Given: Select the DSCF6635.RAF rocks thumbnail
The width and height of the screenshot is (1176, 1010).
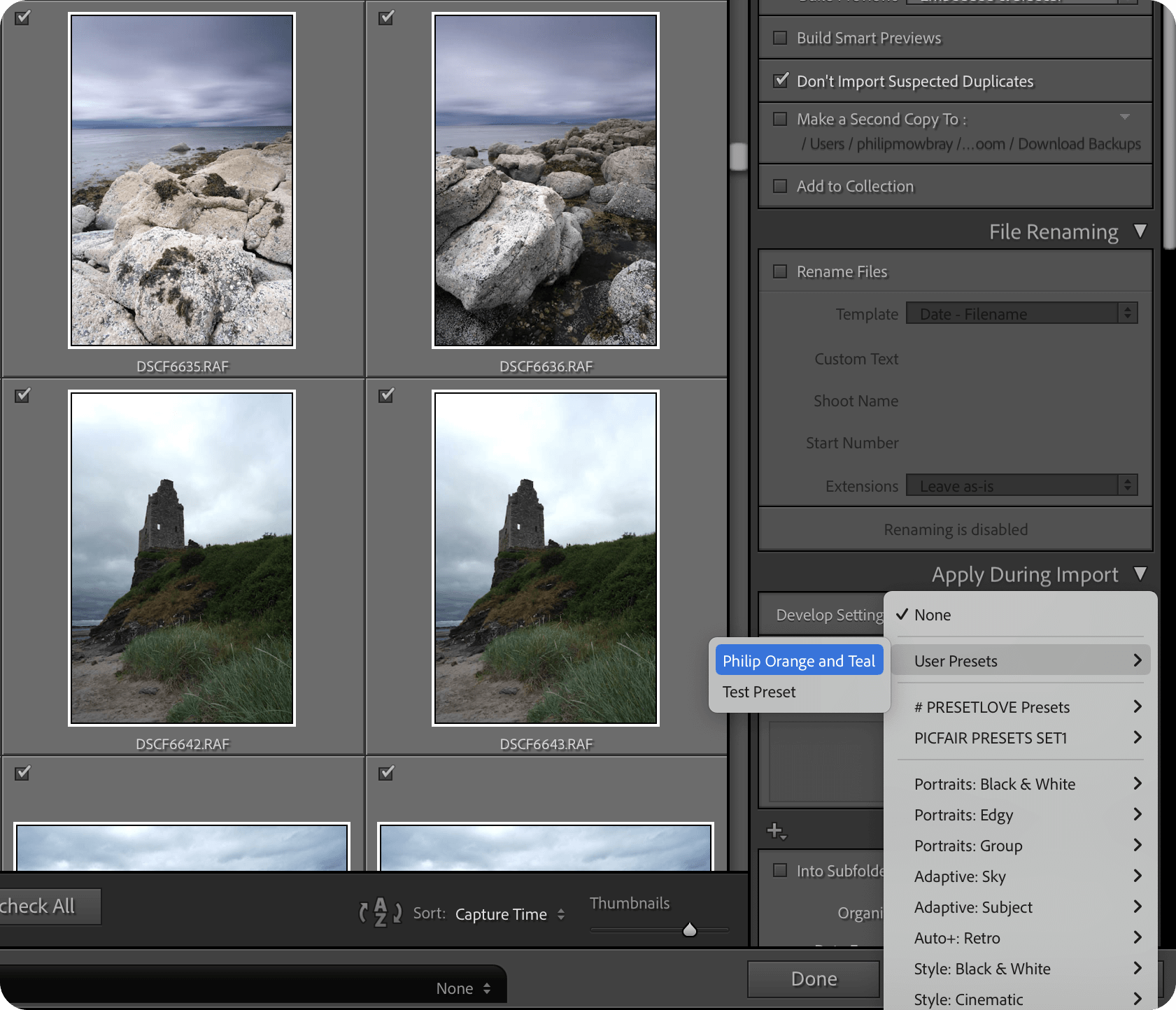Looking at the screenshot, I should point(182,180).
